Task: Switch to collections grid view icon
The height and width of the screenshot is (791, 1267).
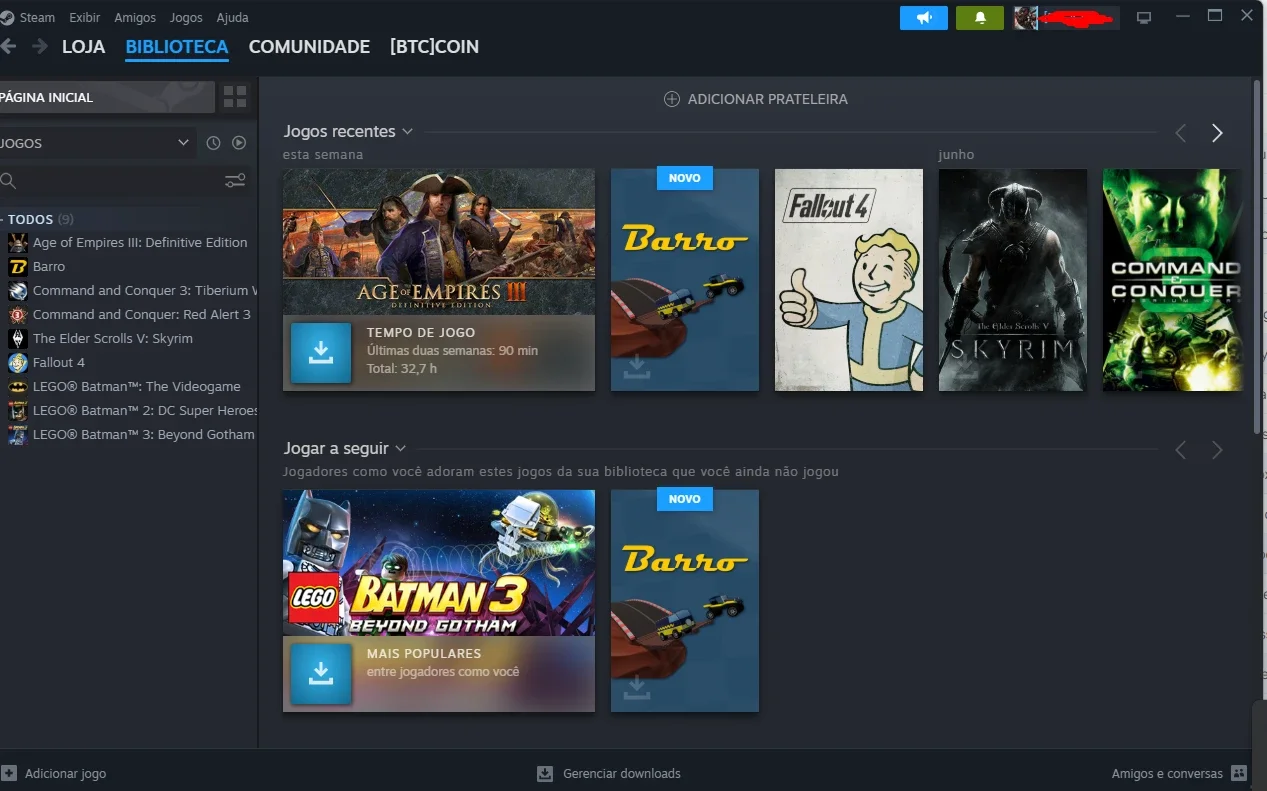Action: (235, 97)
